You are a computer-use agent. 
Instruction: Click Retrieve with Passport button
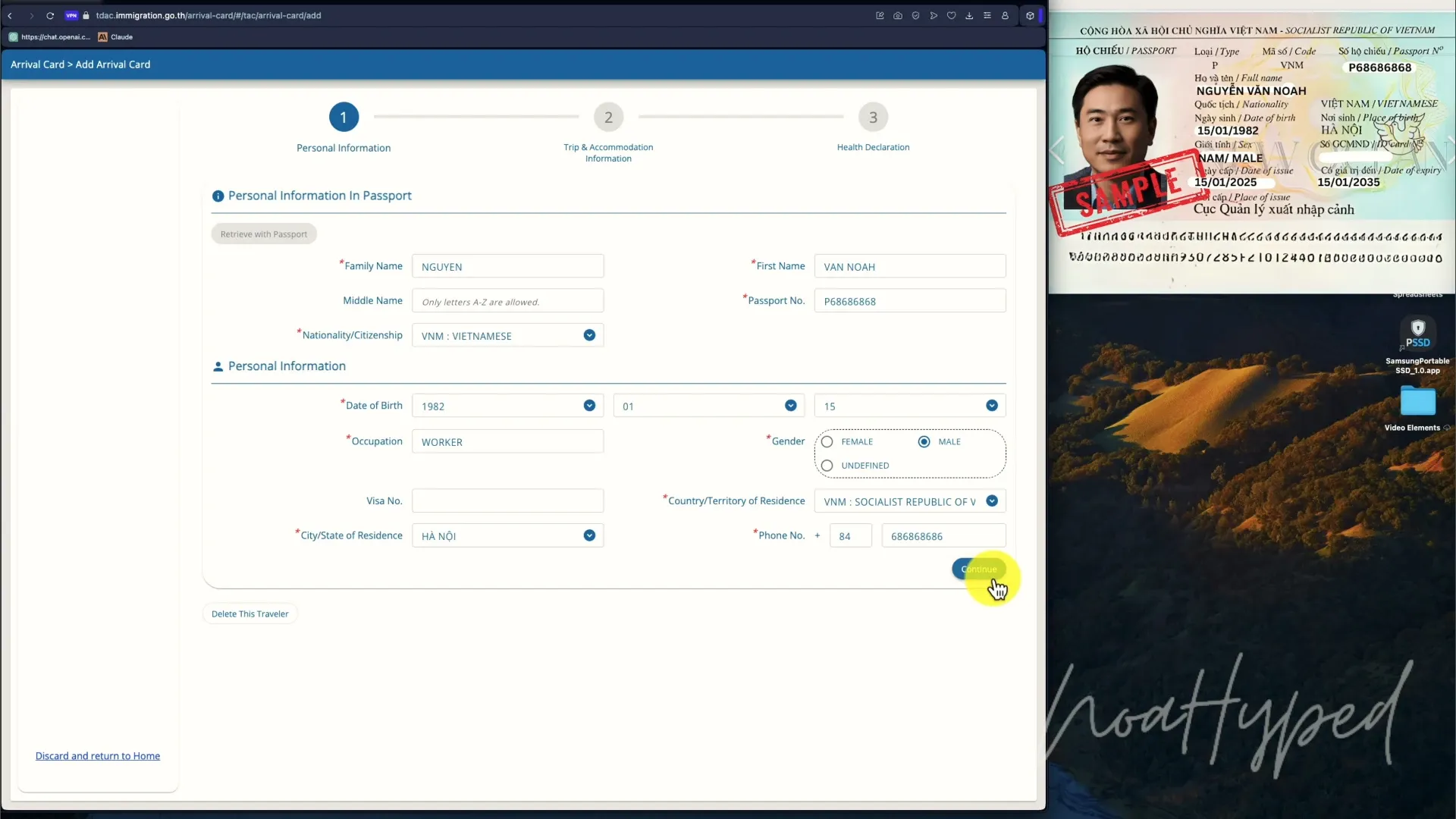click(x=264, y=234)
